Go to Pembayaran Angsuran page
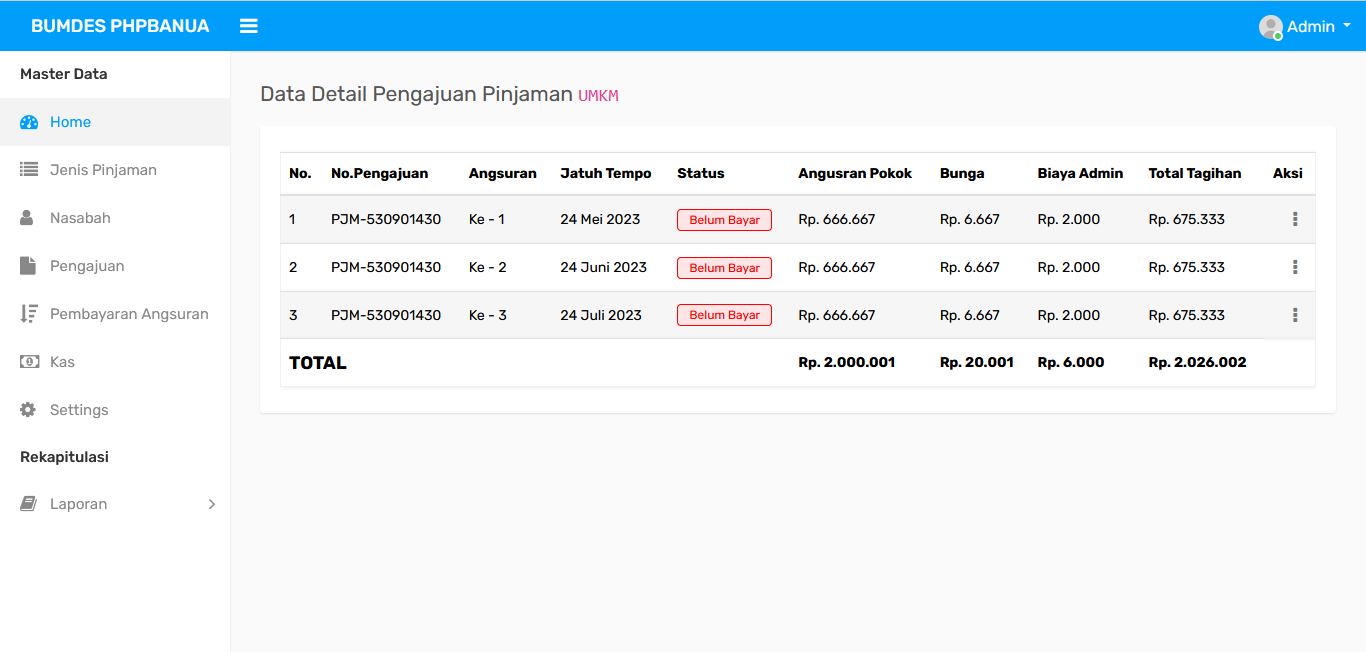 pyautogui.click(x=129, y=314)
